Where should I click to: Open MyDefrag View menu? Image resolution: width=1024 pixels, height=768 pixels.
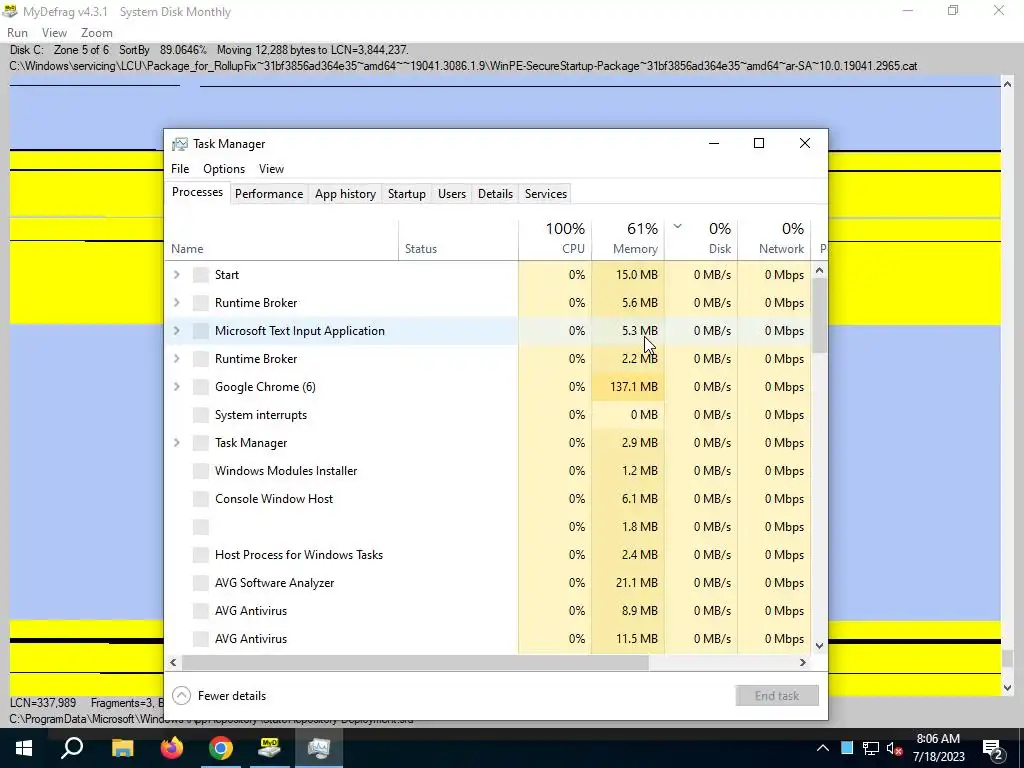[x=54, y=33]
